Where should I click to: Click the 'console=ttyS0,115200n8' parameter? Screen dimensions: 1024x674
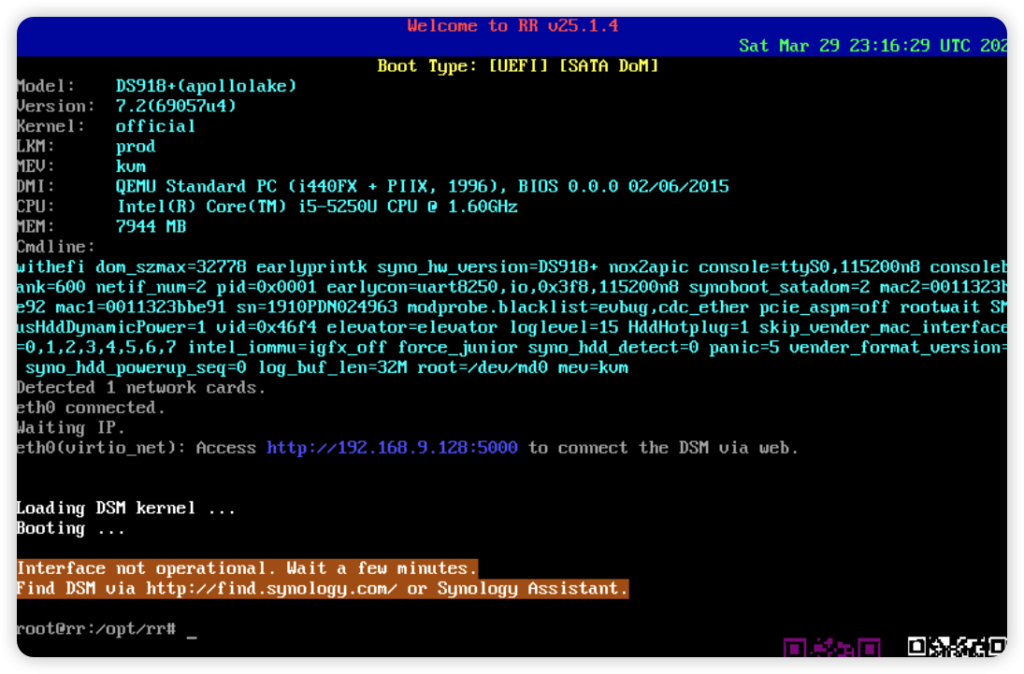pos(809,267)
